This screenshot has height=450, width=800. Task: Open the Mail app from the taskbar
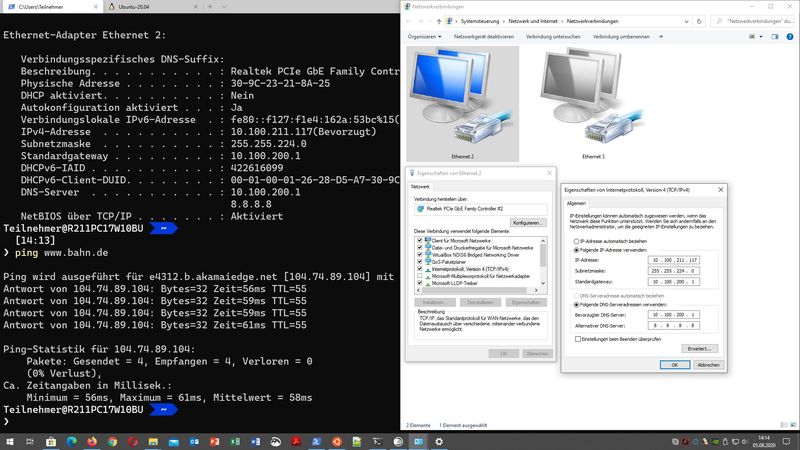tap(173, 442)
